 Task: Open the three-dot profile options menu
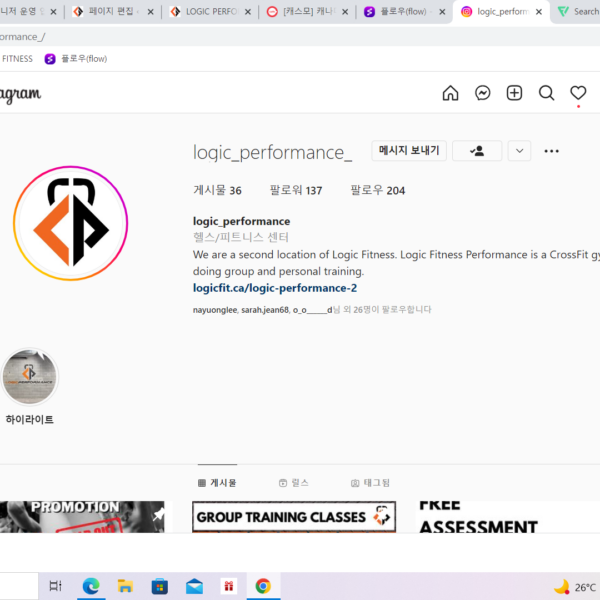tap(551, 151)
